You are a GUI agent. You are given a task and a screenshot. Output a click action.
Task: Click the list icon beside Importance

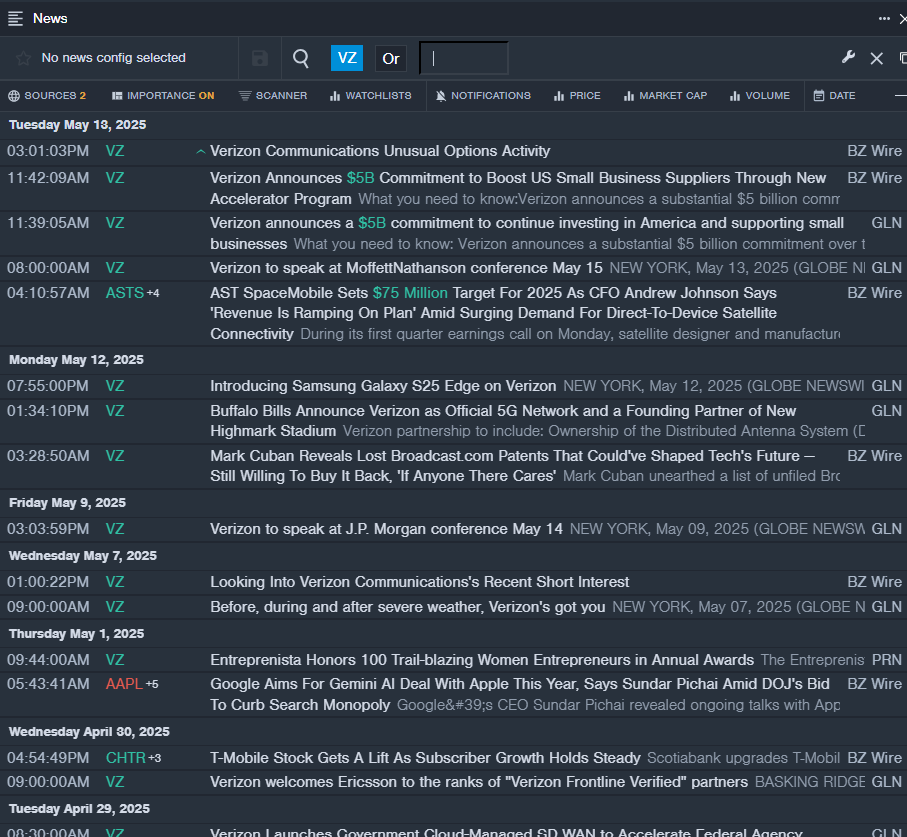coord(117,96)
